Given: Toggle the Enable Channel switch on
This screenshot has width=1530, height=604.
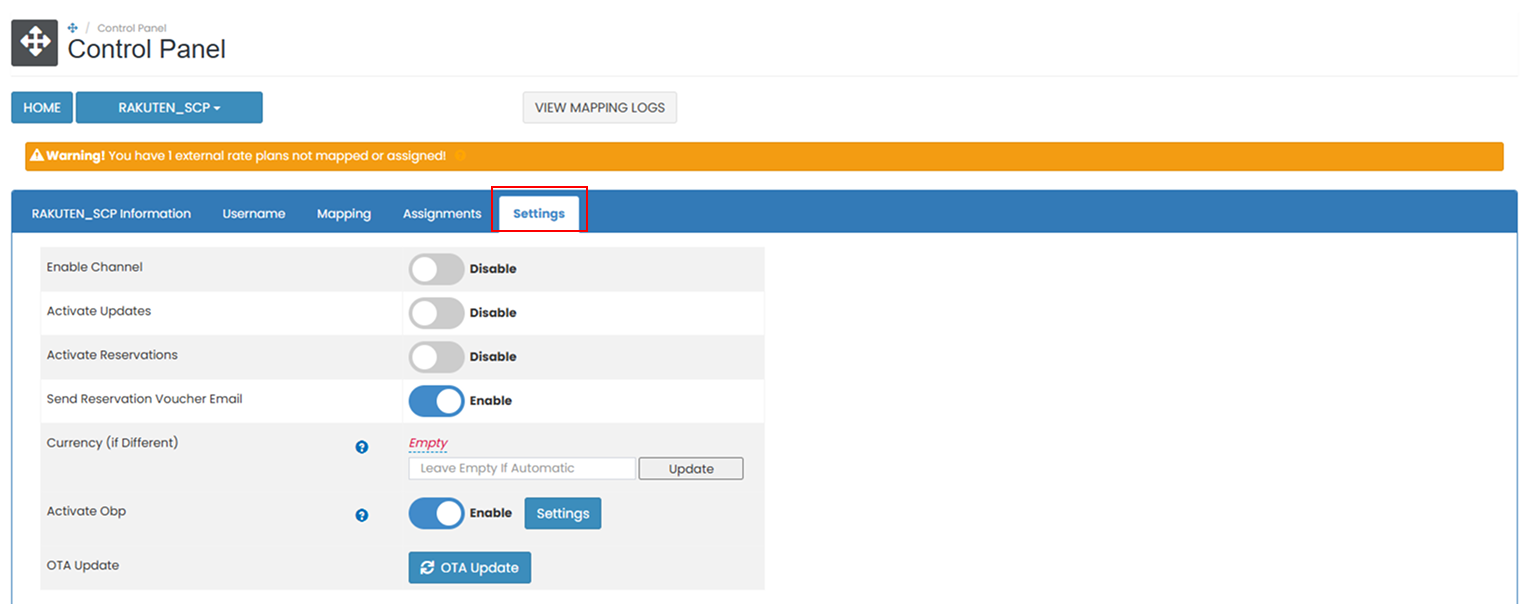Looking at the screenshot, I should pyautogui.click(x=436, y=268).
